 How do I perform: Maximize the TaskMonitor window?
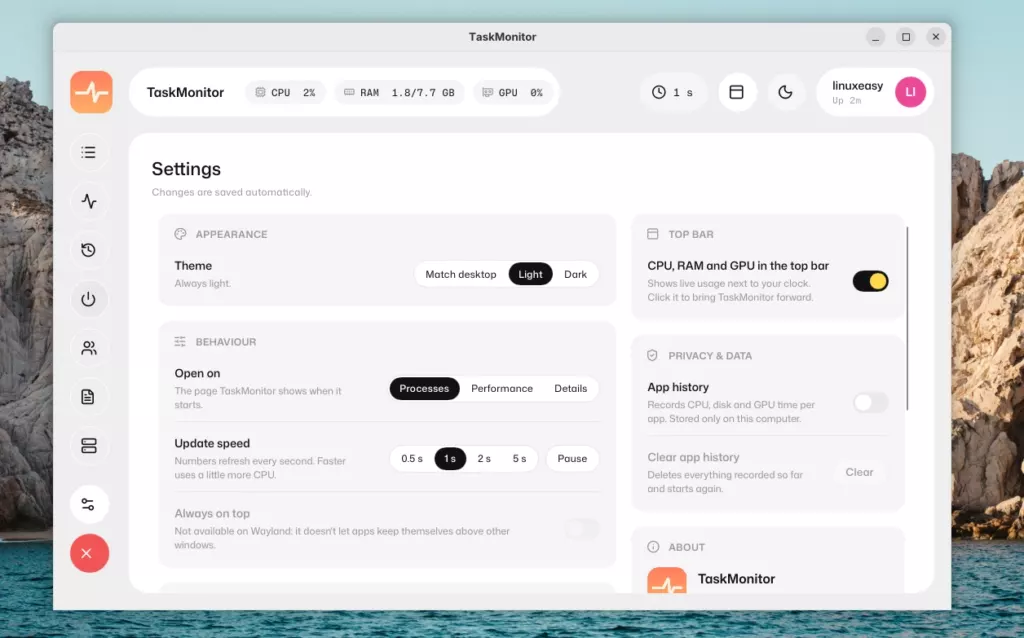click(x=906, y=37)
